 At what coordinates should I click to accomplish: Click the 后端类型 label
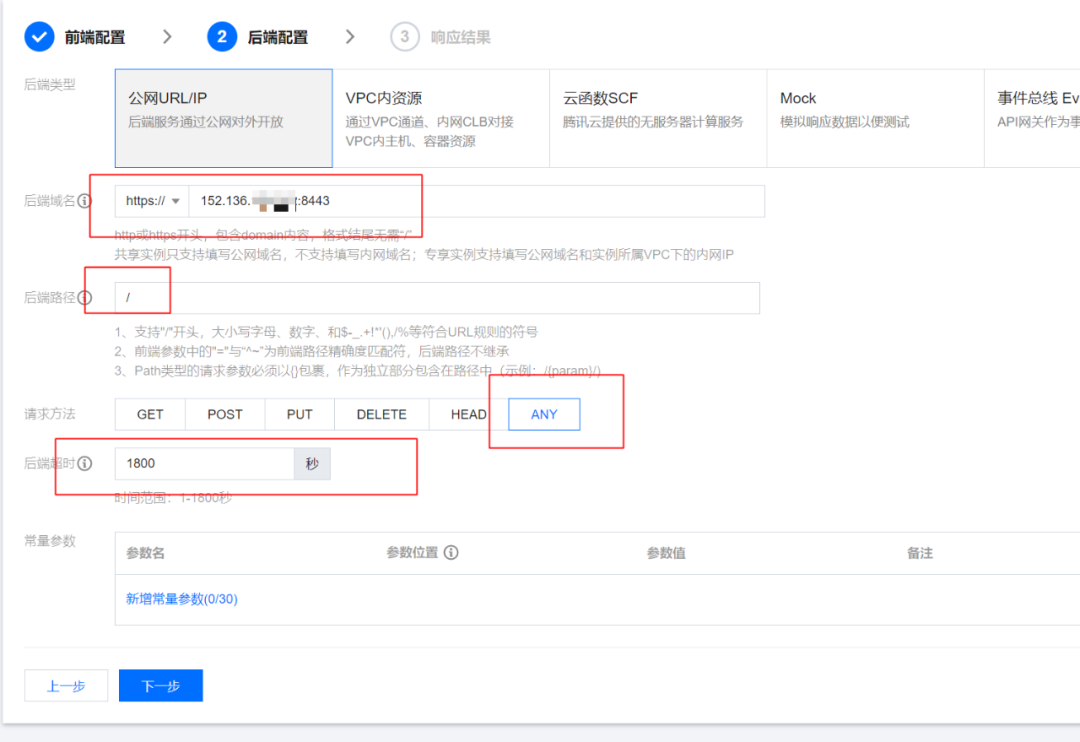[x=50, y=85]
